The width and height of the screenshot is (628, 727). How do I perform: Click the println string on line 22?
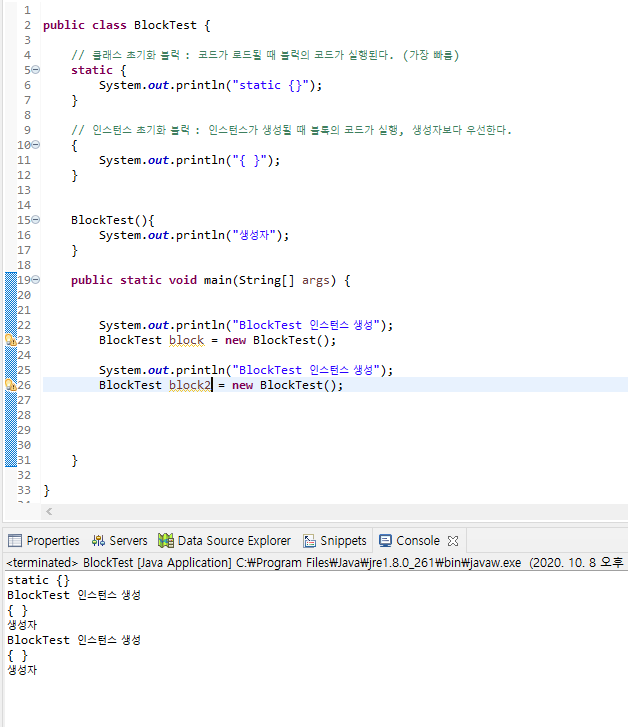click(x=306, y=325)
